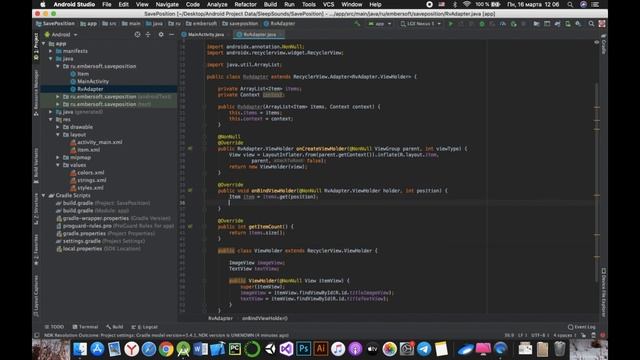640x360 pixels.
Task: Expand the mipmap folder
Action: 58,157
